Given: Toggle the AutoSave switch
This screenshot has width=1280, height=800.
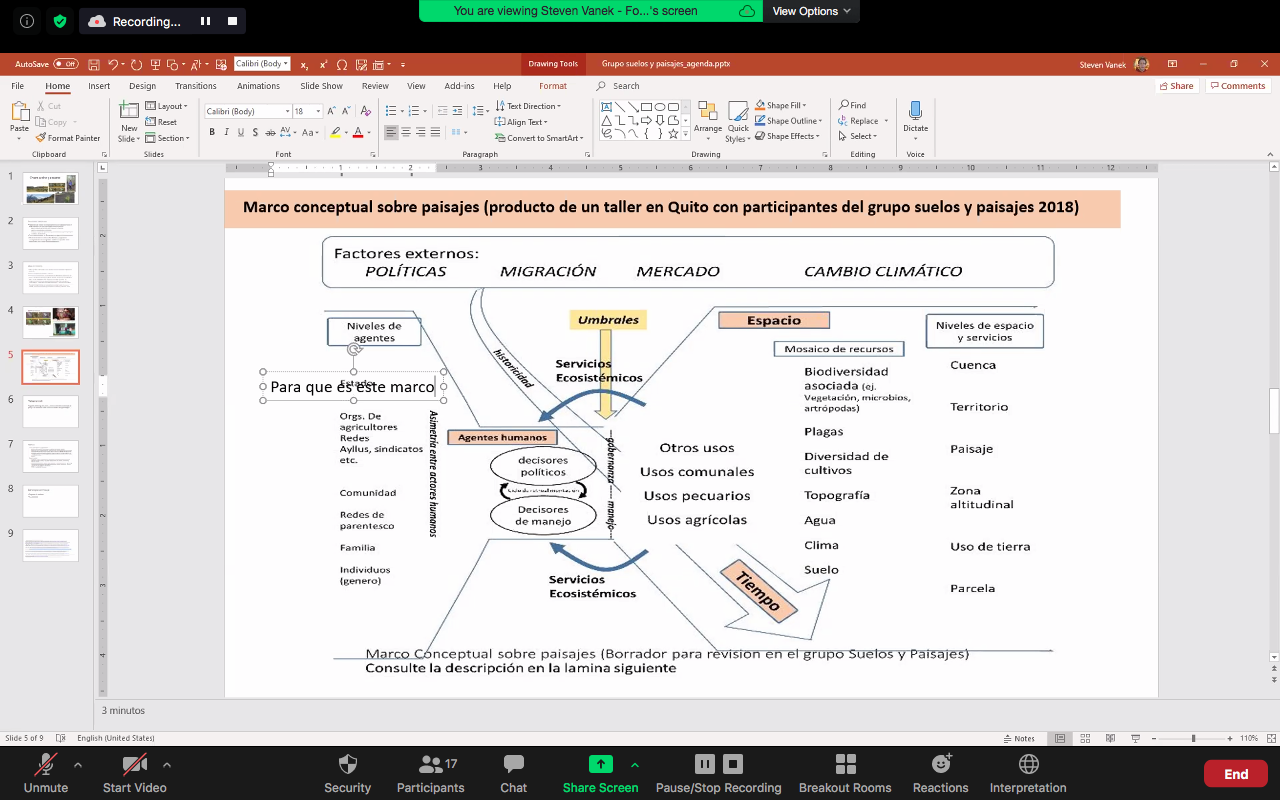Looking at the screenshot, I should click(65, 64).
